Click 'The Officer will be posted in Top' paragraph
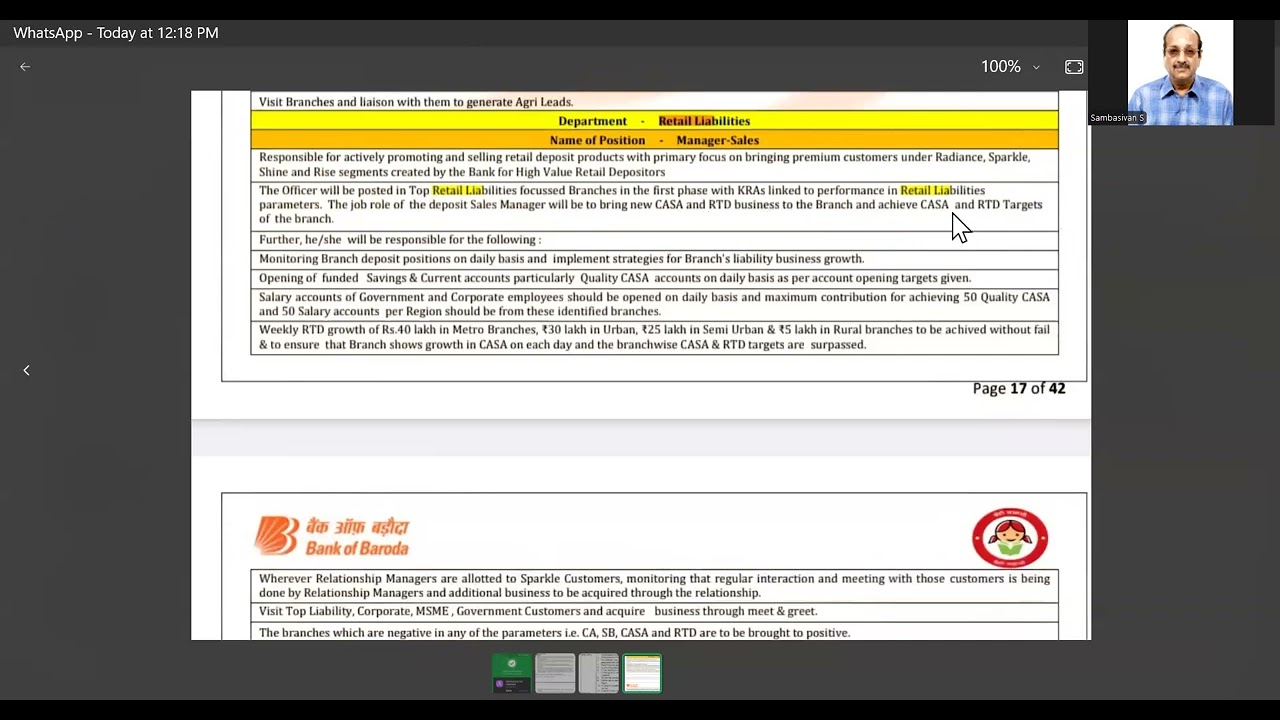The height and width of the screenshot is (720, 1280). coord(654,205)
